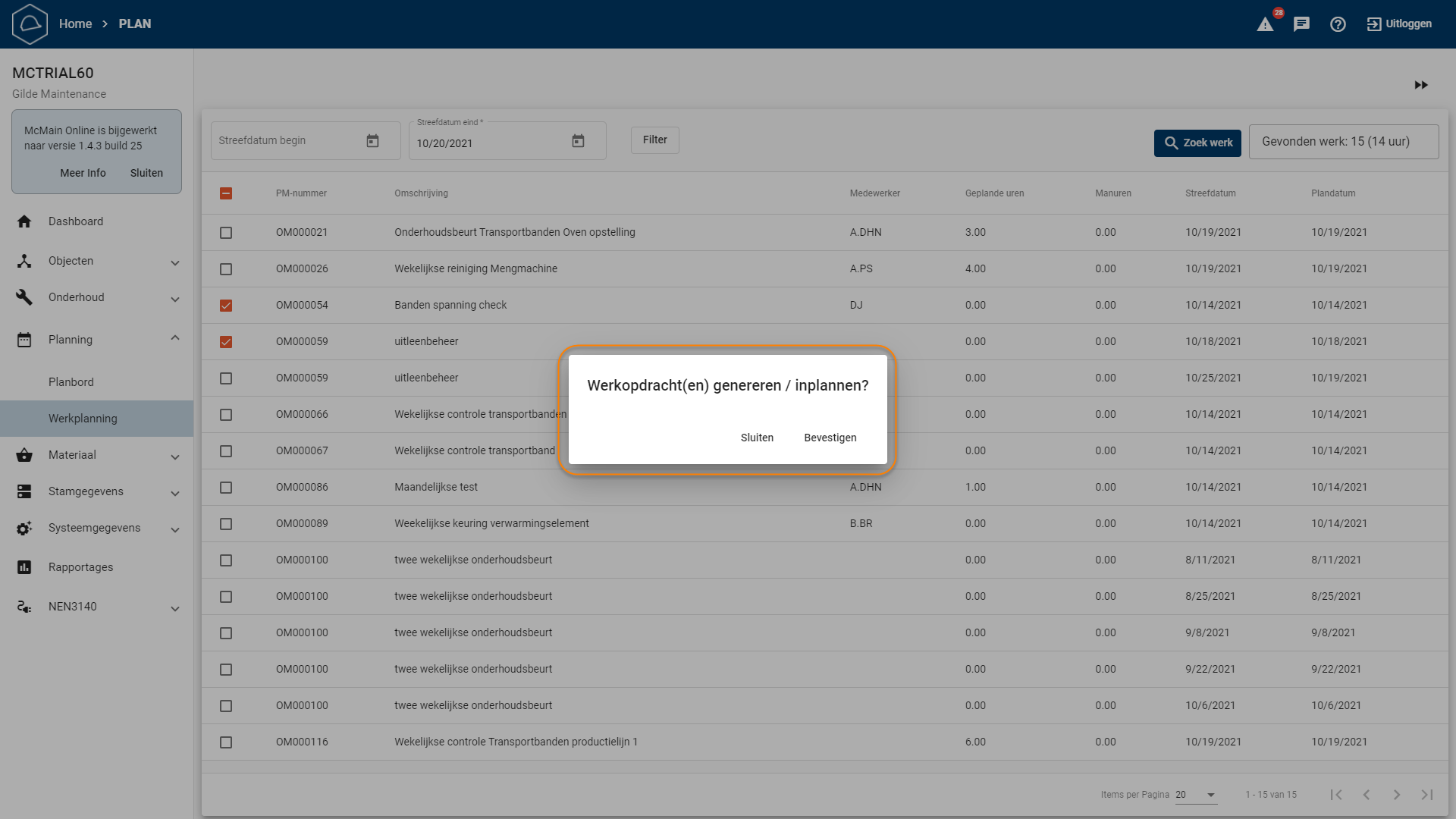This screenshot has height=819, width=1456.
Task: Open Planbord in the sidebar
Action: pos(71,382)
